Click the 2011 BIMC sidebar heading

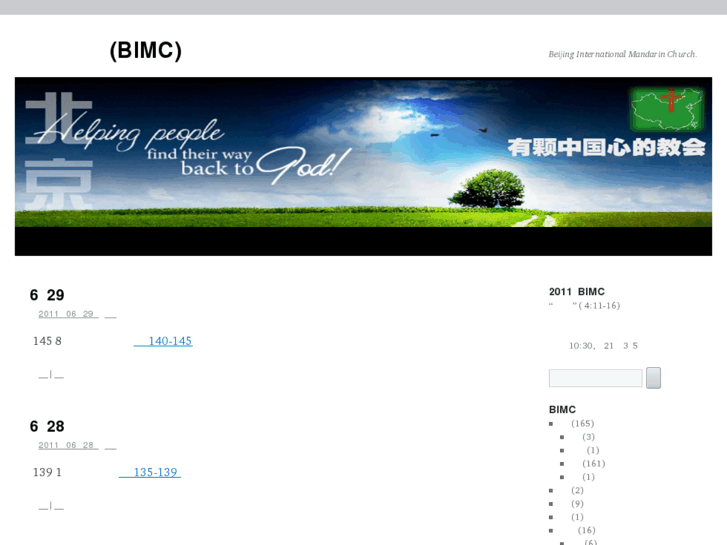point(577,292)
